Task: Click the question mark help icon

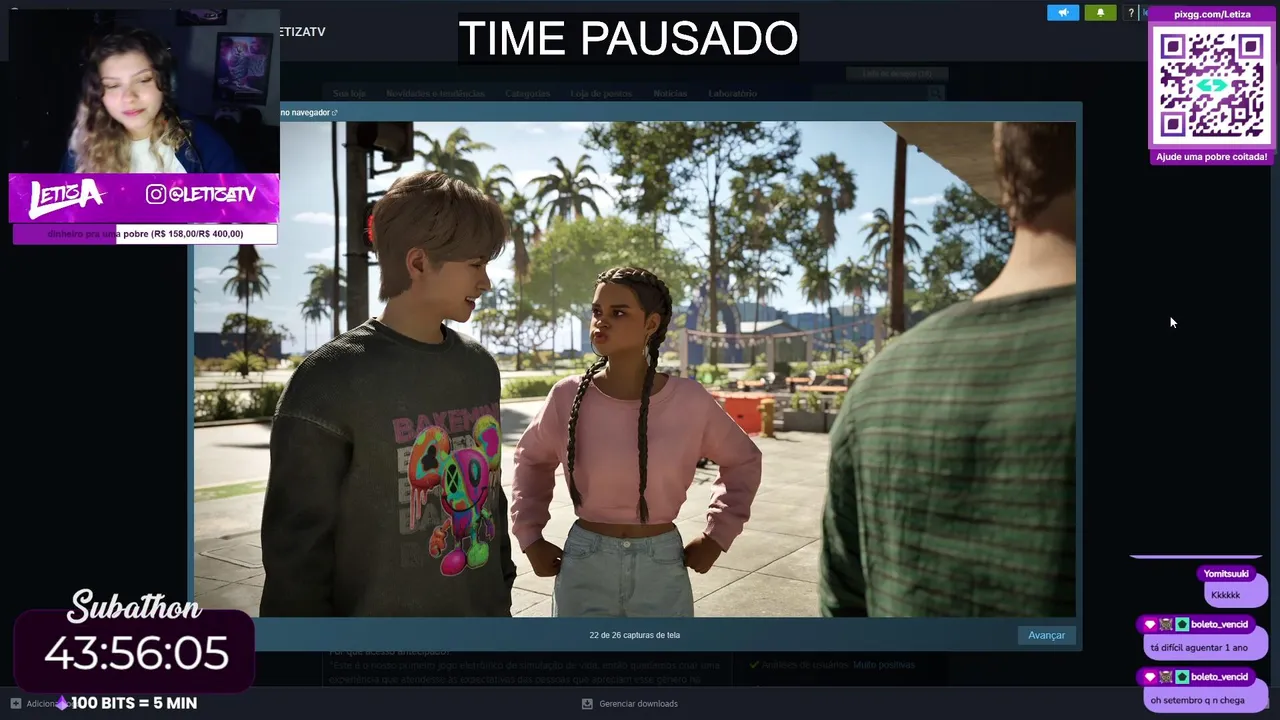Action: tap(1131, 13)
